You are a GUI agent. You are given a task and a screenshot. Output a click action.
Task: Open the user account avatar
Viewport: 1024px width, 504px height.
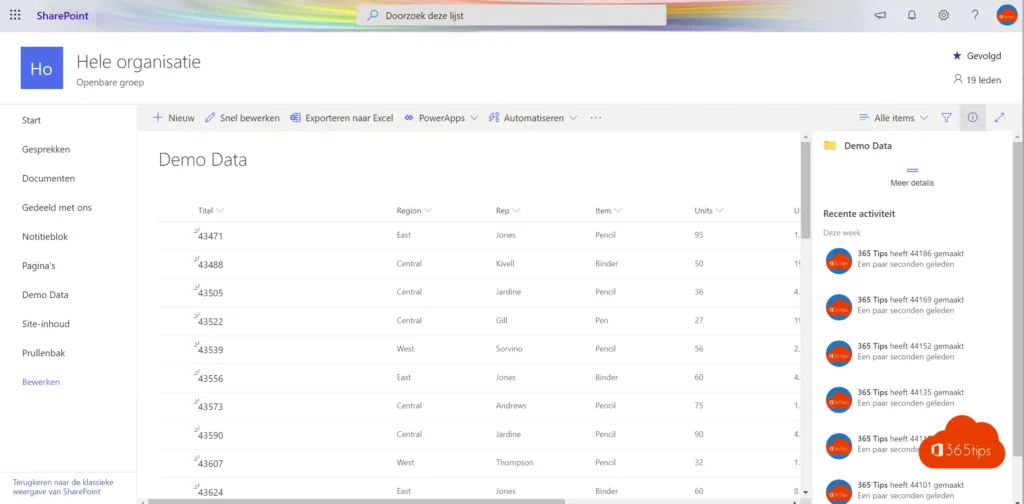tap(1007, 16)
